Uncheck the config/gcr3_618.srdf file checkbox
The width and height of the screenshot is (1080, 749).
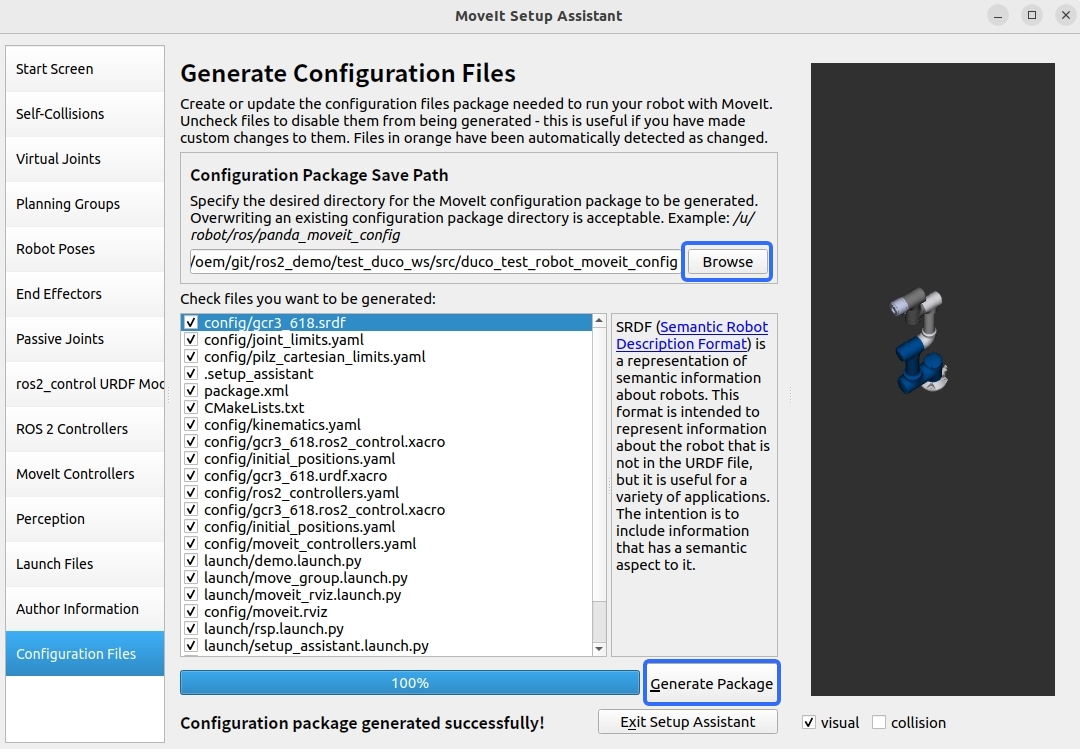(191, 322)
